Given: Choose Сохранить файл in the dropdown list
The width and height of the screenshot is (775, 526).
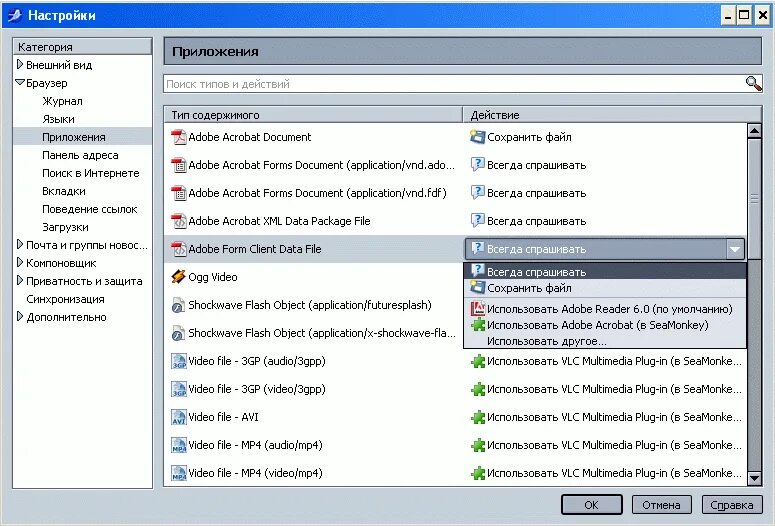Looking at the screenshot, I should pos(604,288).
